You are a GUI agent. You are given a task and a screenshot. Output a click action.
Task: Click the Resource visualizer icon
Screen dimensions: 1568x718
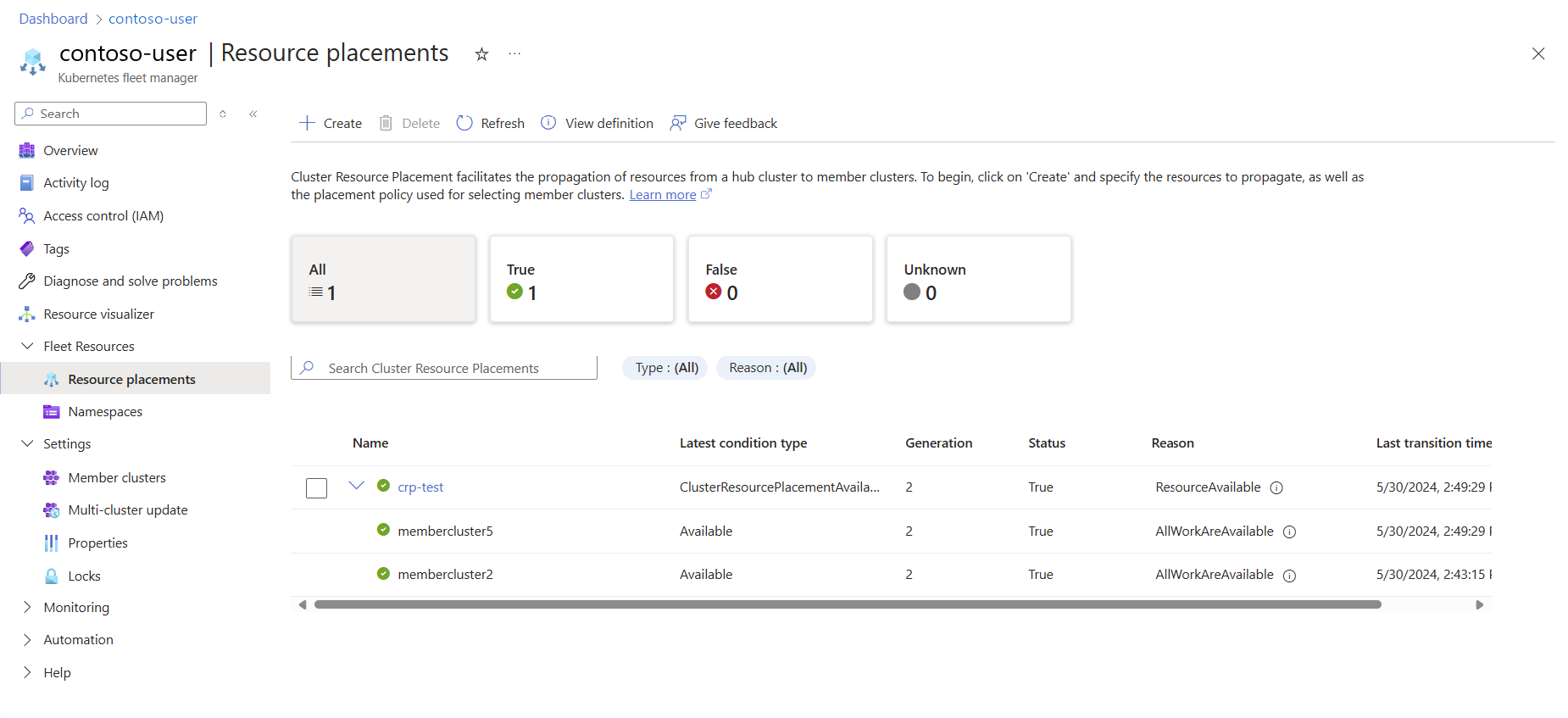point(27,314)
